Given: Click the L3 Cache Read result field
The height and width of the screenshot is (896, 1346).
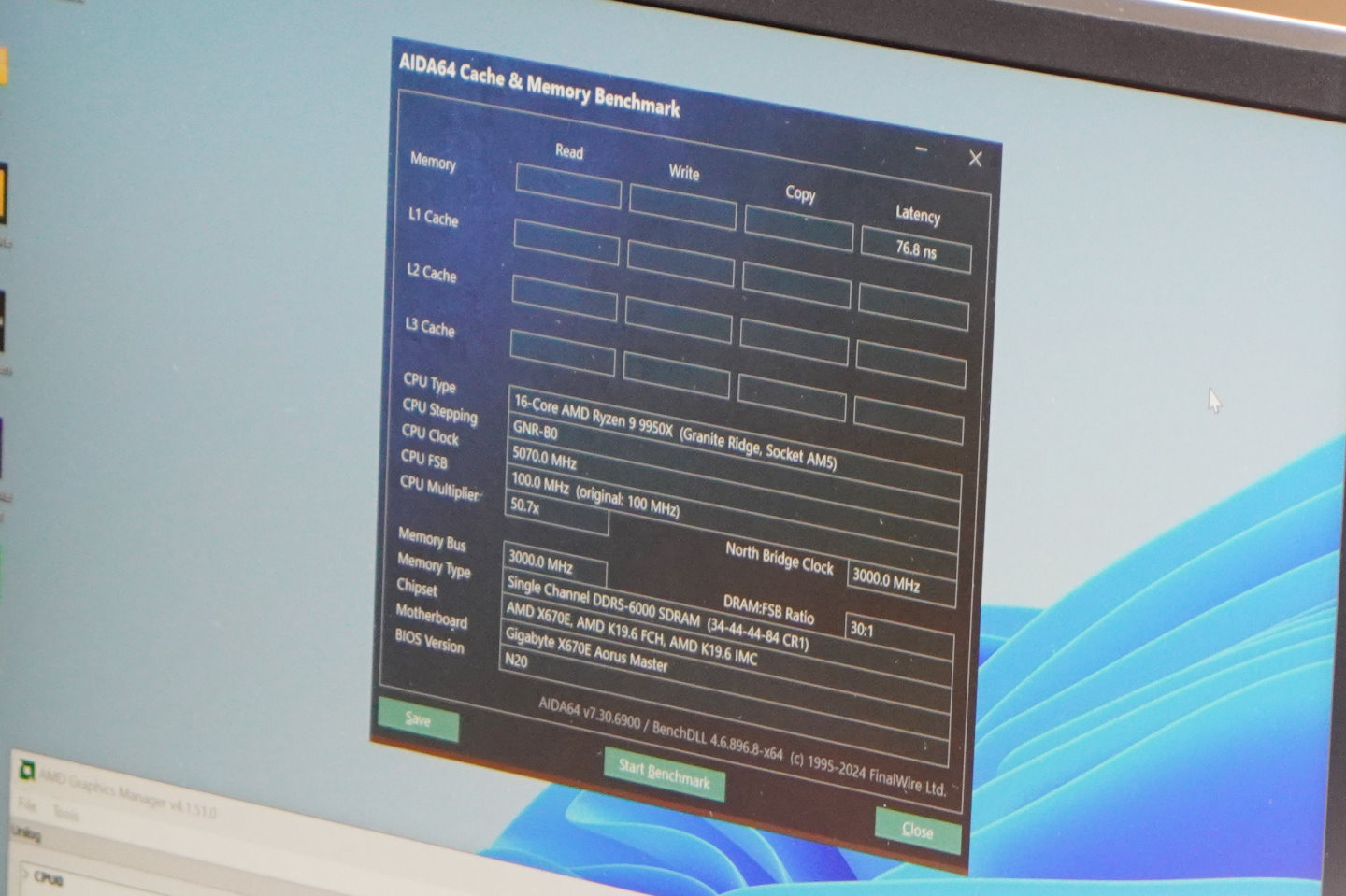Looking at the screenshot, I should click(x=563, y=353).
